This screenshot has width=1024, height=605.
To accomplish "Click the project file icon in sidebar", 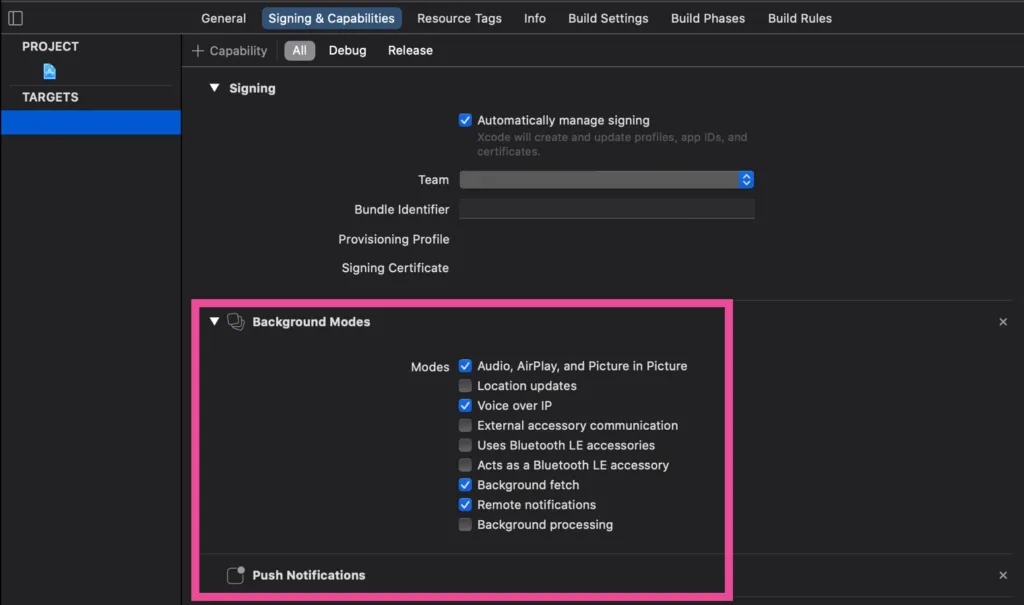I will 49,71.
